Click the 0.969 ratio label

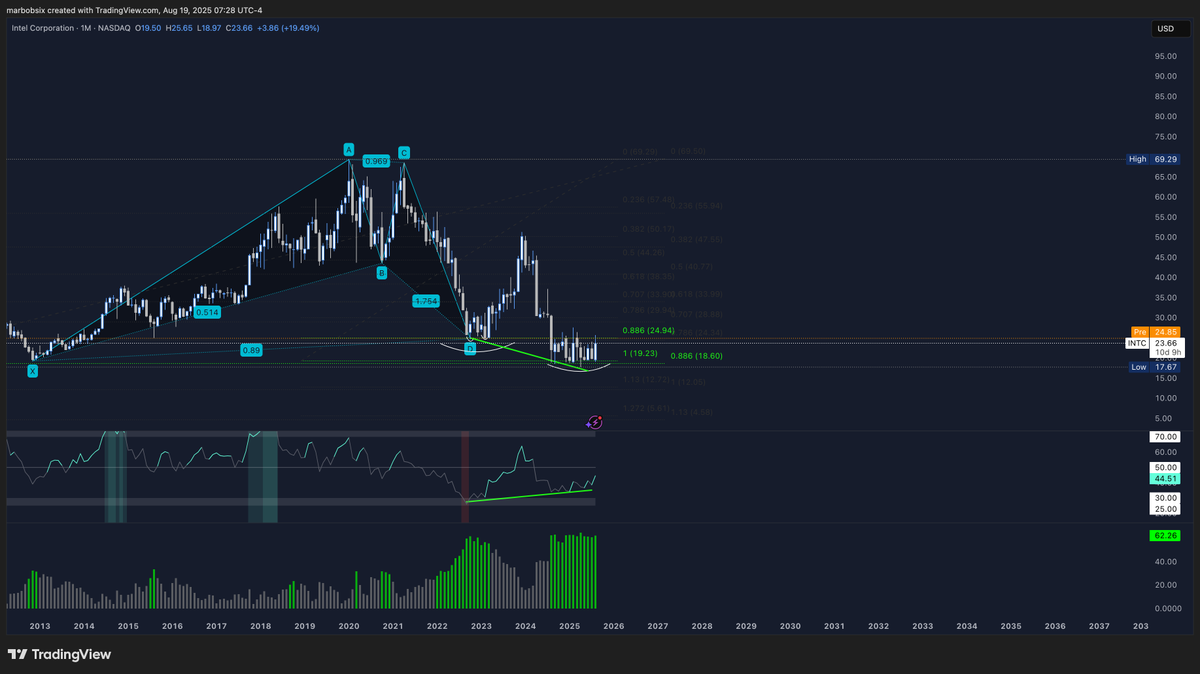pos(376,161)
